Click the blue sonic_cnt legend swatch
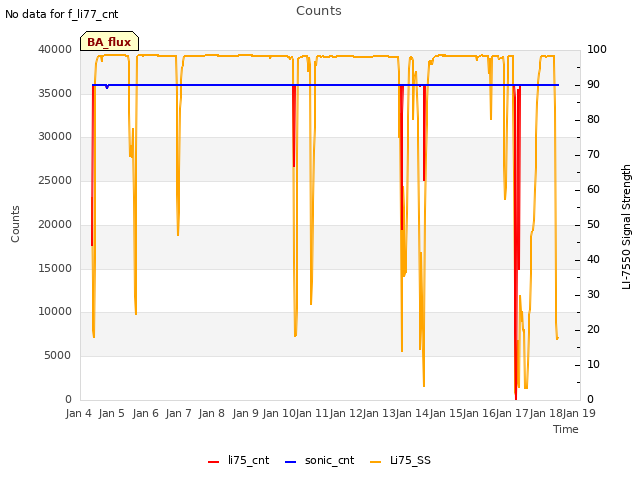Image resolution: width=640 pixels, height=480 pixels. (290, 462)
